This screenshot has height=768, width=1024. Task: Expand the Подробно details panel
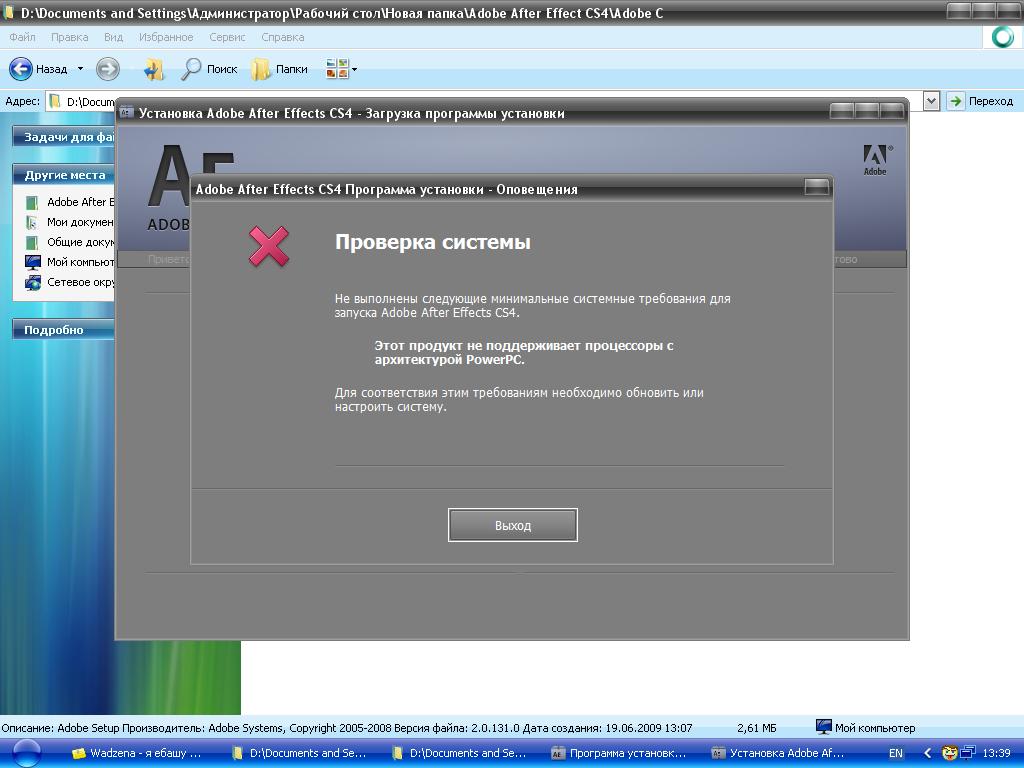(62, 330)
